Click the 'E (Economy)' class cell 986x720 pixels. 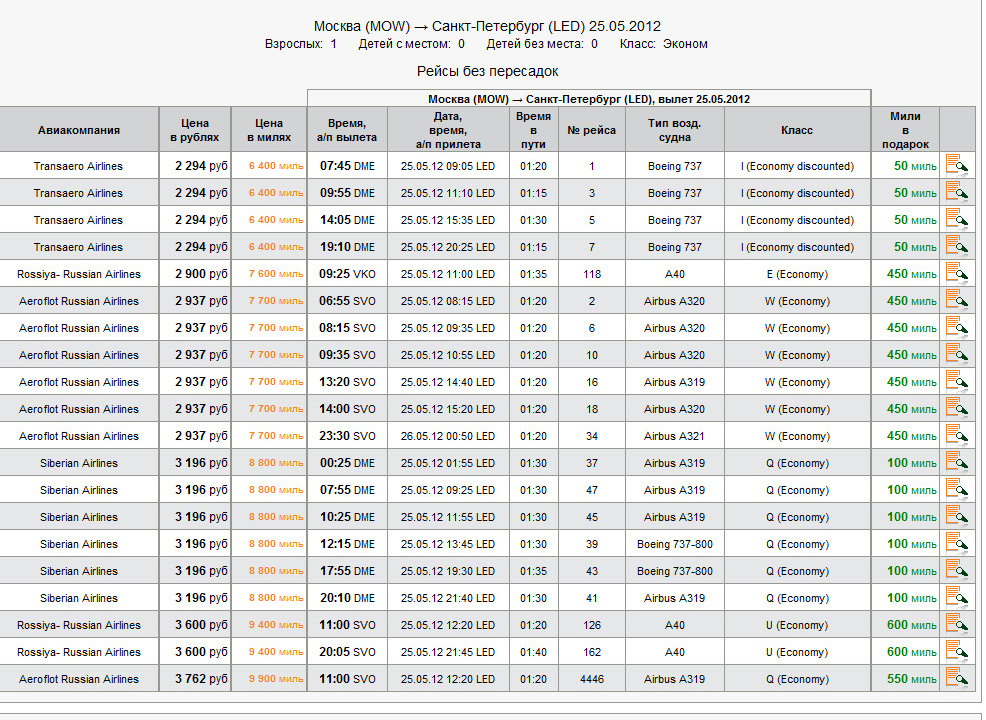(797, 274)
